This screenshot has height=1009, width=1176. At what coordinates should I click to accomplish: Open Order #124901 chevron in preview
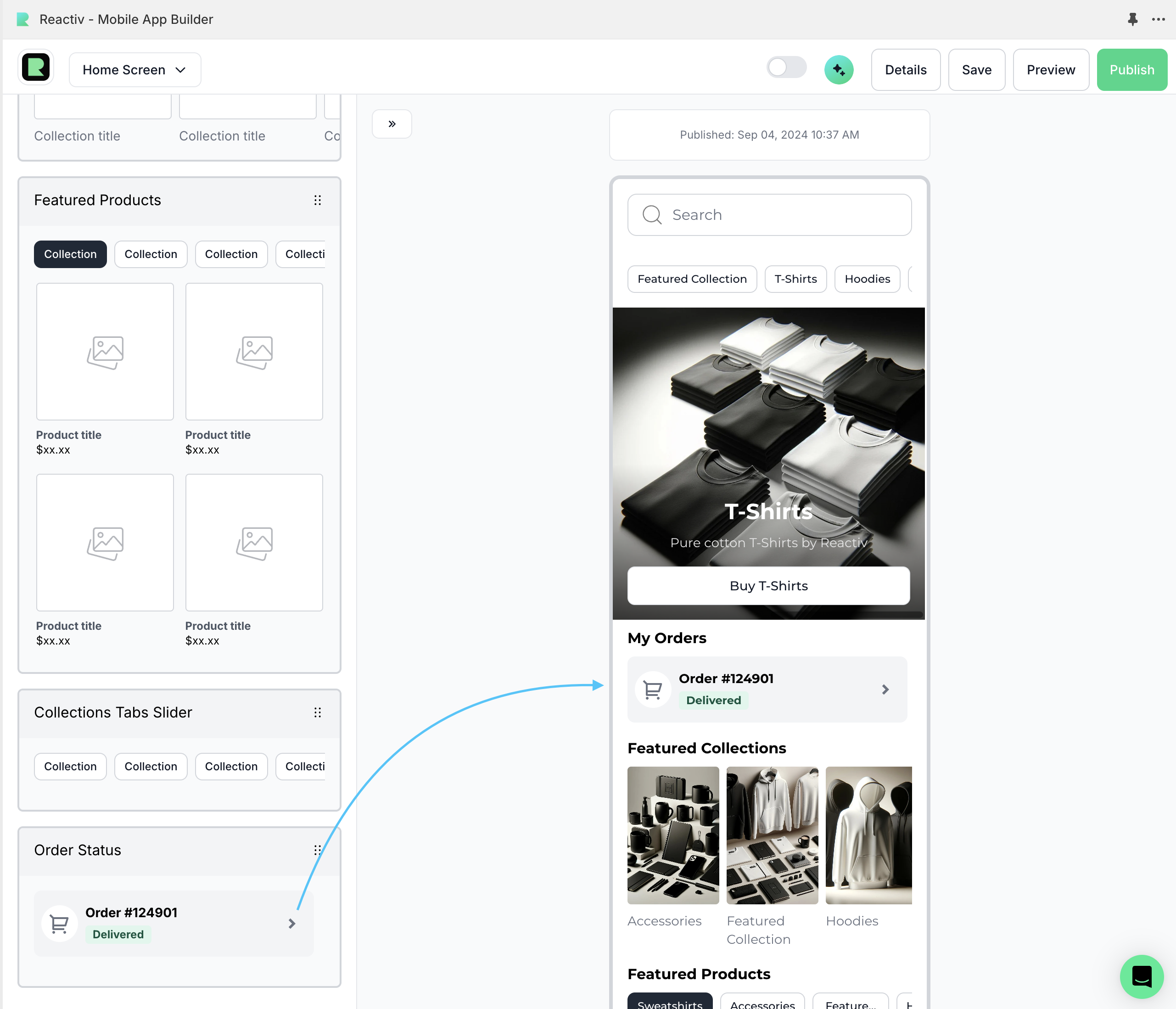coord(885,689)
